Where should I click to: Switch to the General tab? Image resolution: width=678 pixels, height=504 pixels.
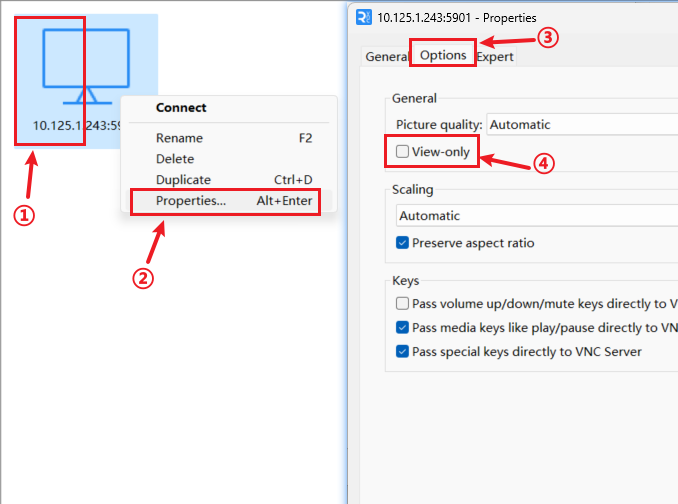(386, 57)
